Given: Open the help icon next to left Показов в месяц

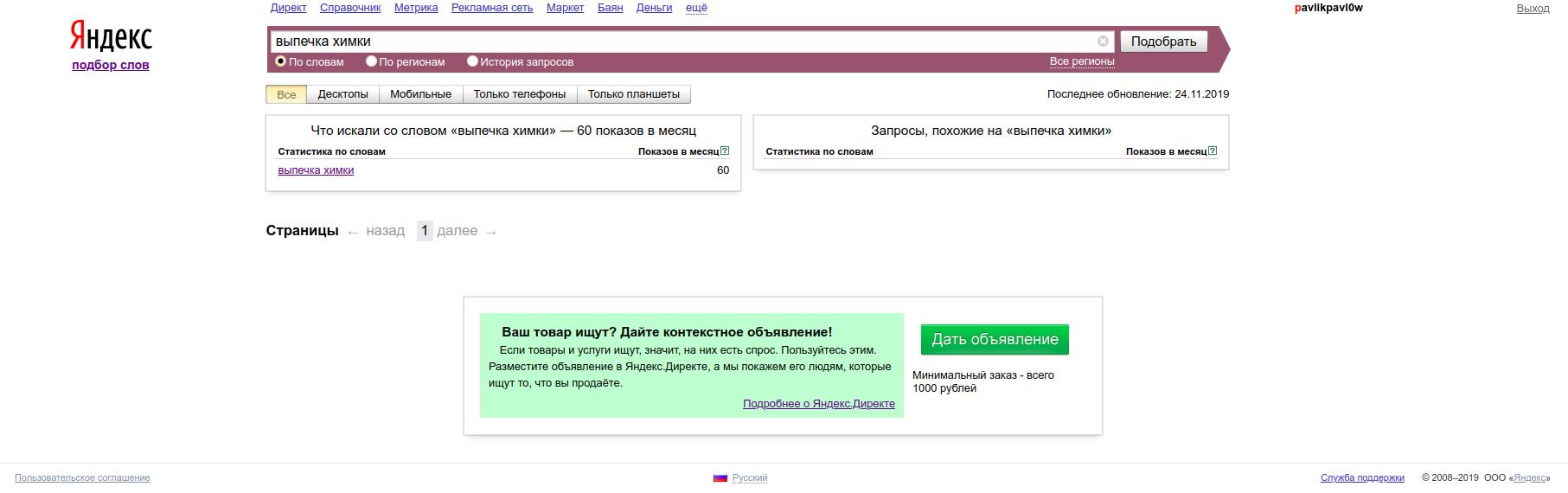Looking at the screenshot, I should 725,150.
